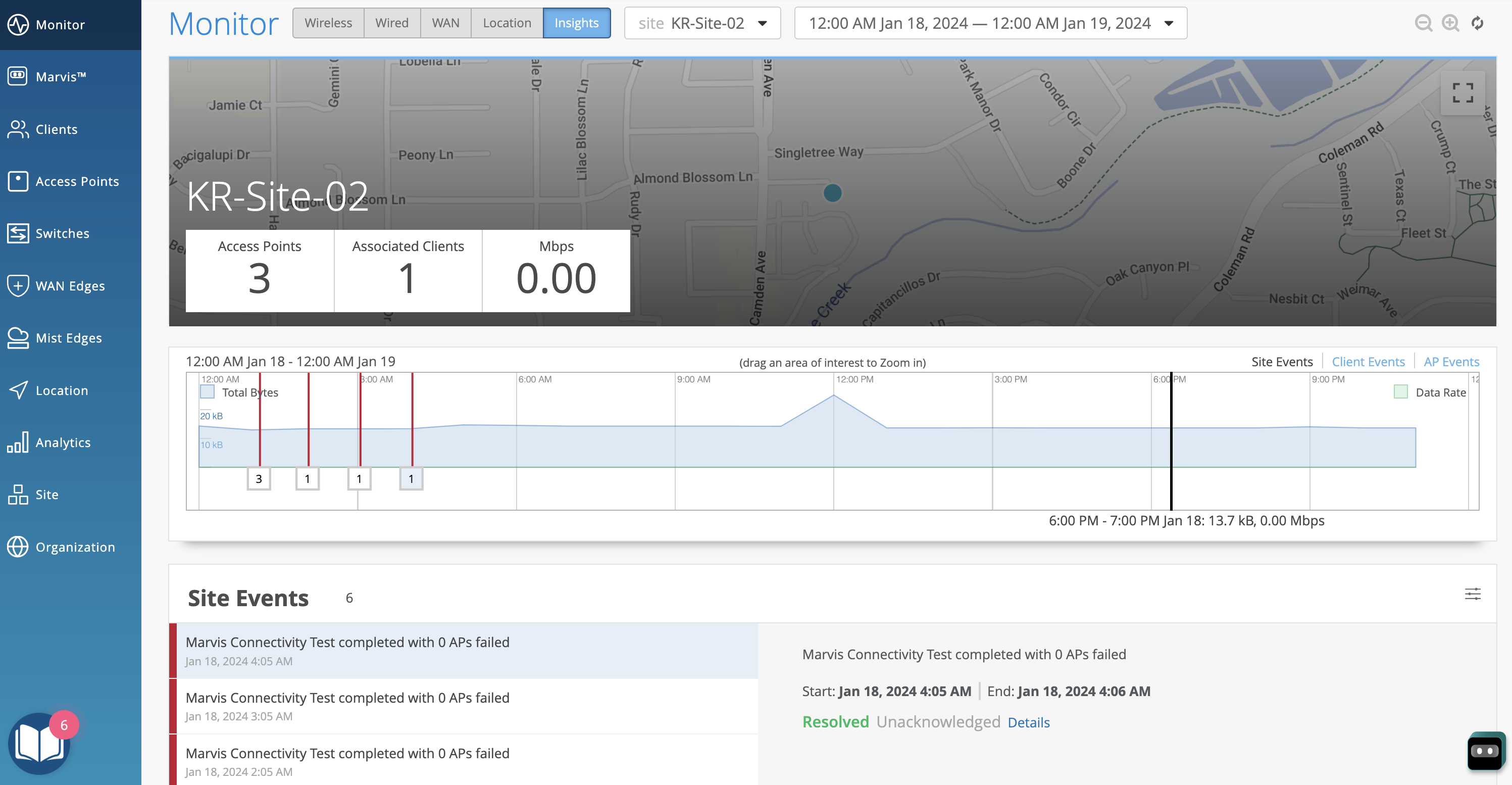Click the zoom in magnifier icon
The width and height of the screenshot is (1512, 785).
click(1450, 23)
